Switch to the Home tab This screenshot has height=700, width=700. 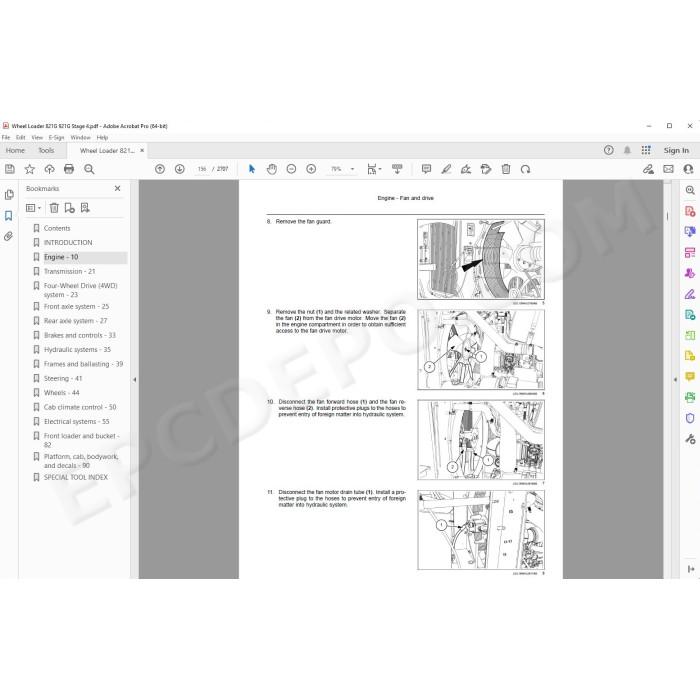(x=15, y=150)
